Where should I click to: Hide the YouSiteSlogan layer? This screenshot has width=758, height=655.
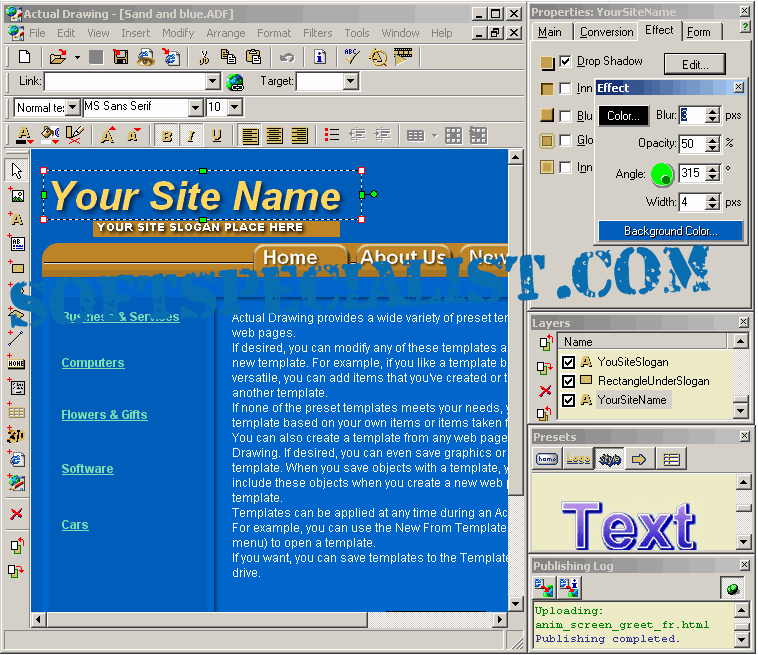[x=569, y=362]
